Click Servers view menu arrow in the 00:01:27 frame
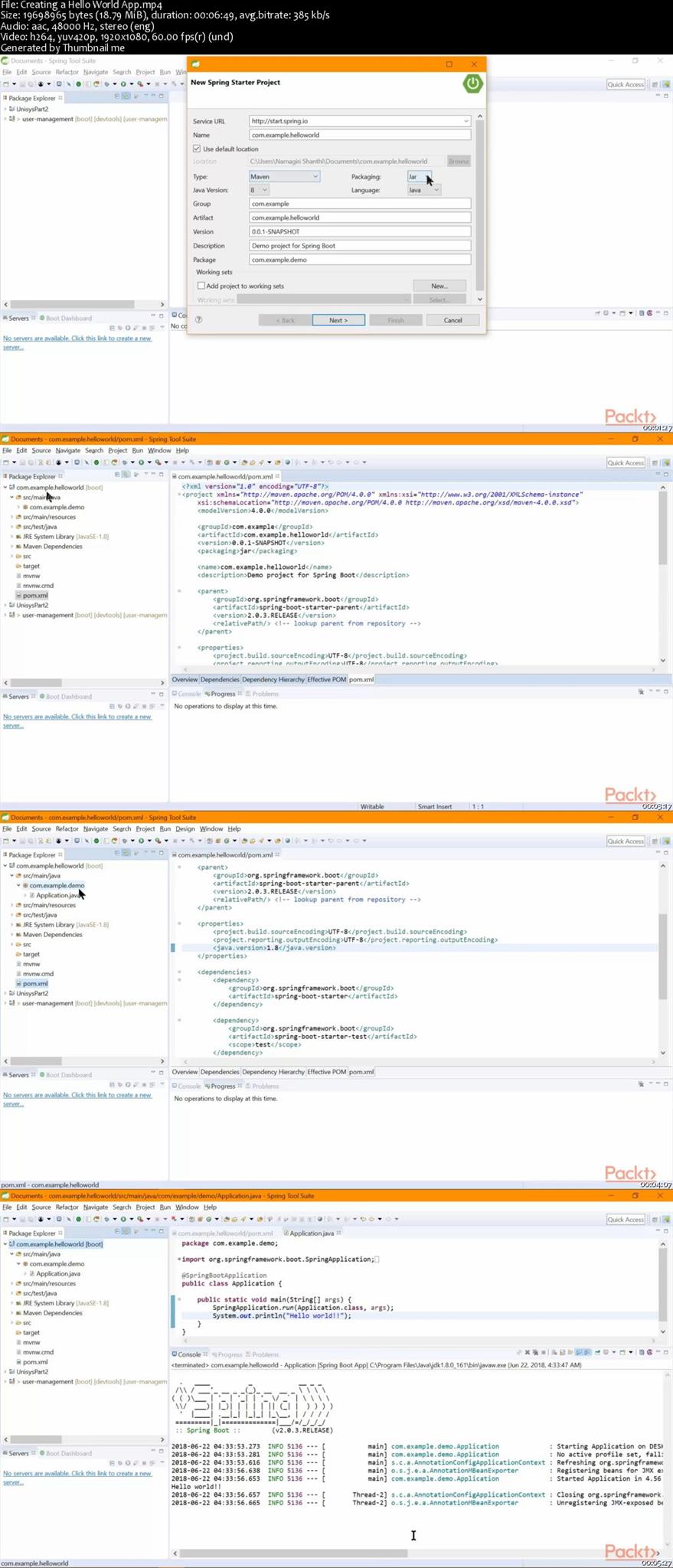Screen dimensions: 673x1568 click(x=162, y=328)
